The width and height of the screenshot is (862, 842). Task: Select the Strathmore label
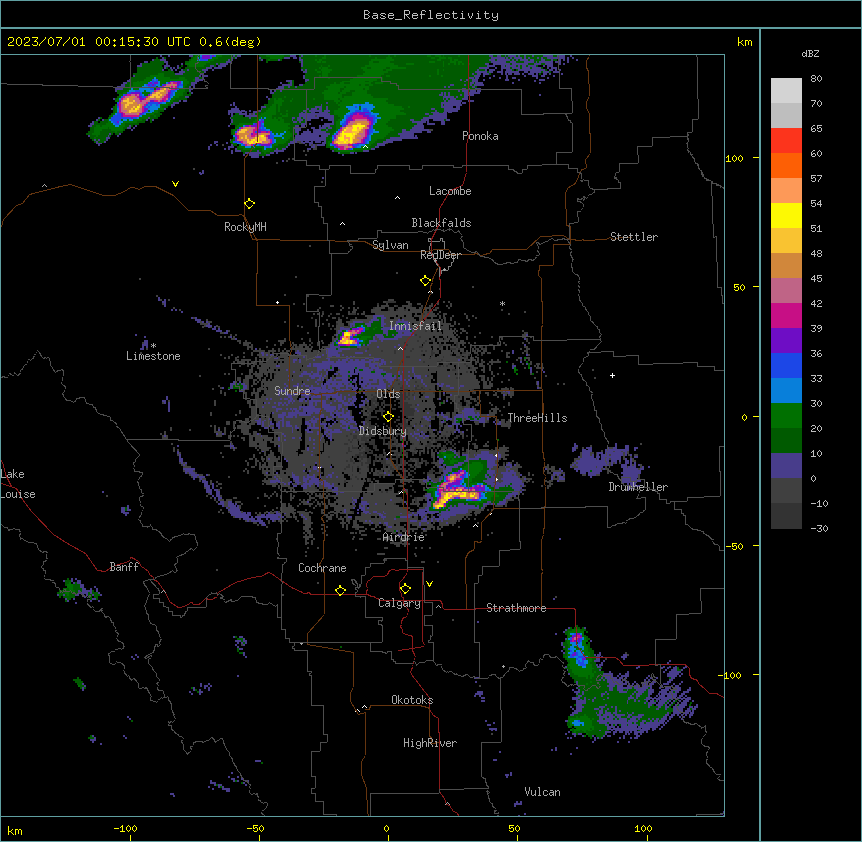pos(516,608)
